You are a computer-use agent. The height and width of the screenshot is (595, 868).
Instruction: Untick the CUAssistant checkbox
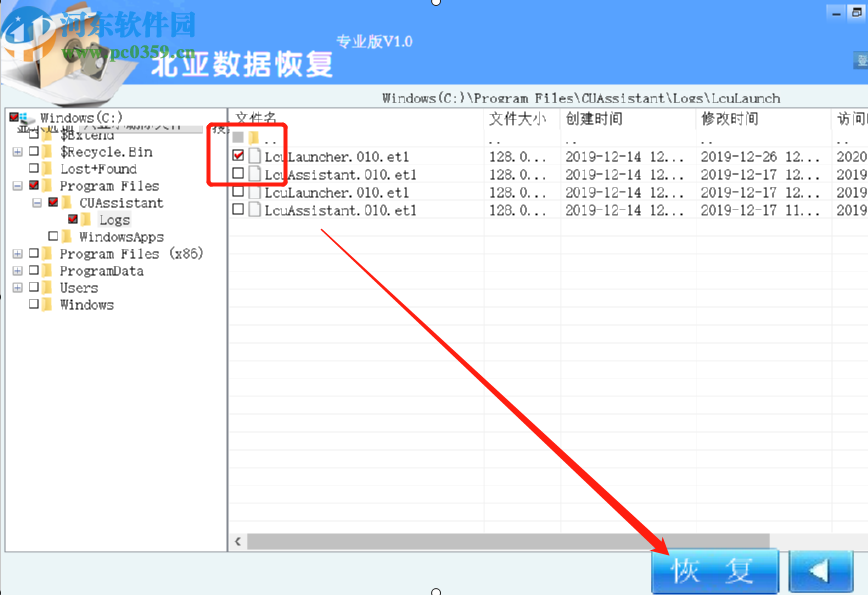coord(53,202)
